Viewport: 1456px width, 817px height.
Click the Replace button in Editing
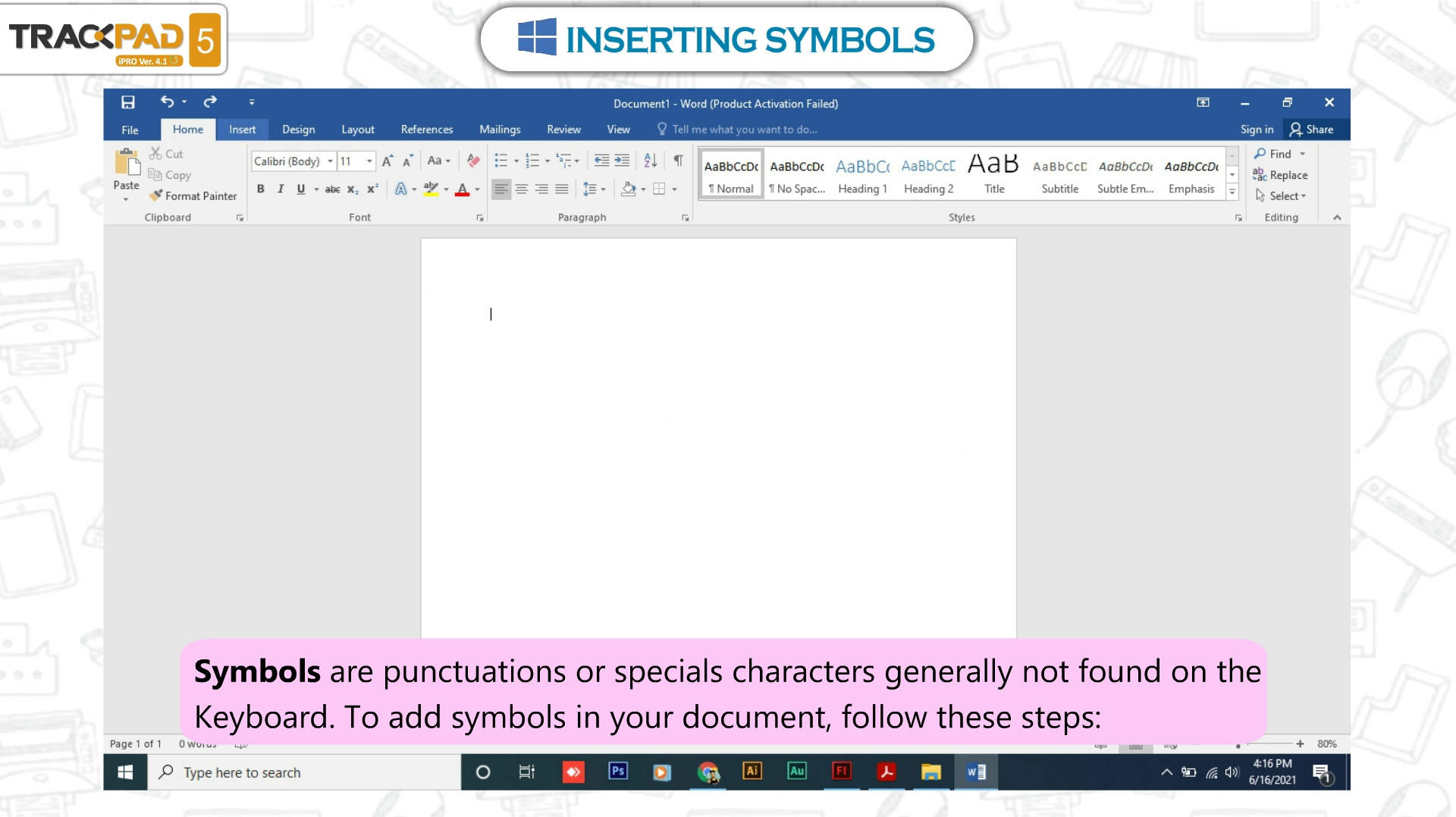tap(1280, 175)
